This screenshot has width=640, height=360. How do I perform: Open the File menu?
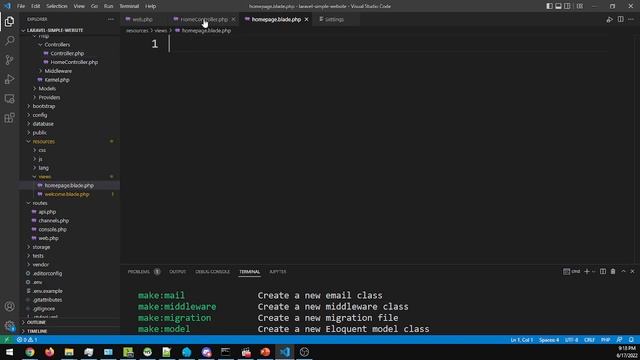(x=21, y=6)
